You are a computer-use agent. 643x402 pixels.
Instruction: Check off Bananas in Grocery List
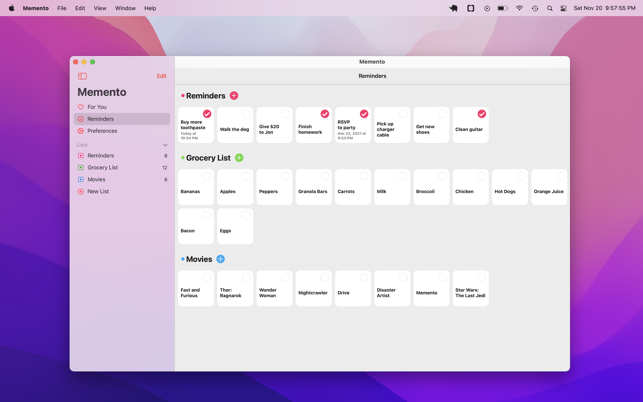(207, 176)
